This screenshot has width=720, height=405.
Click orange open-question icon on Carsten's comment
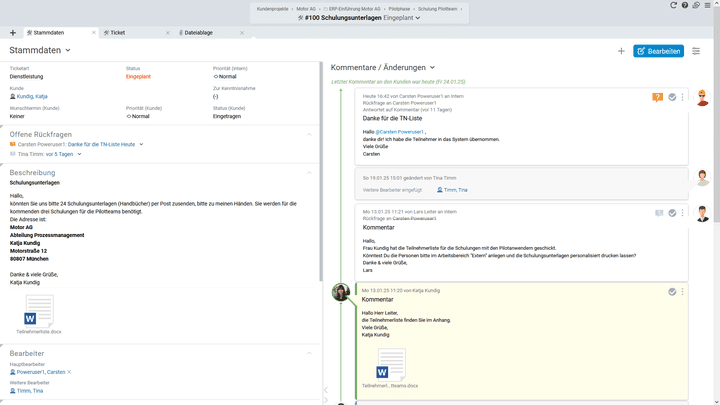[657, 97]
